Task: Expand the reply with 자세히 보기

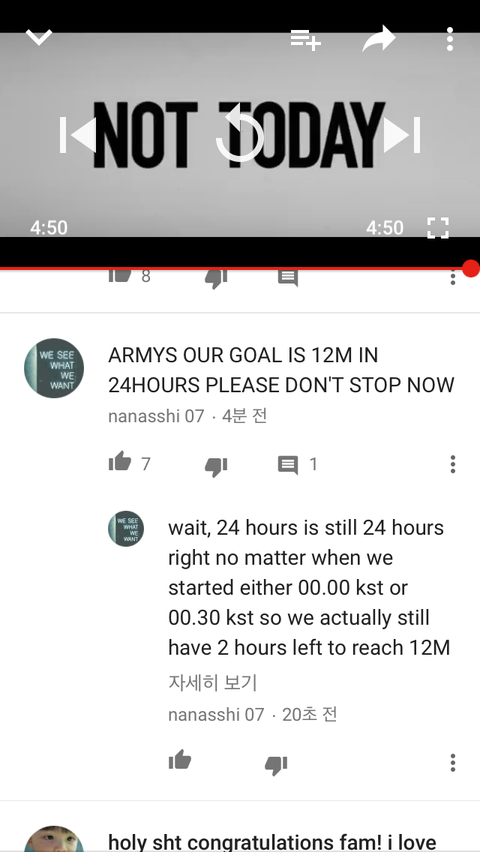Action: (212, 682)
